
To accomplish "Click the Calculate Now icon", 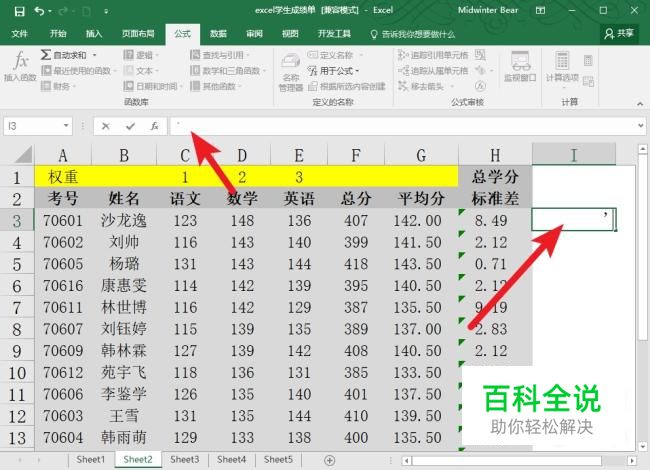I will 588,61.
